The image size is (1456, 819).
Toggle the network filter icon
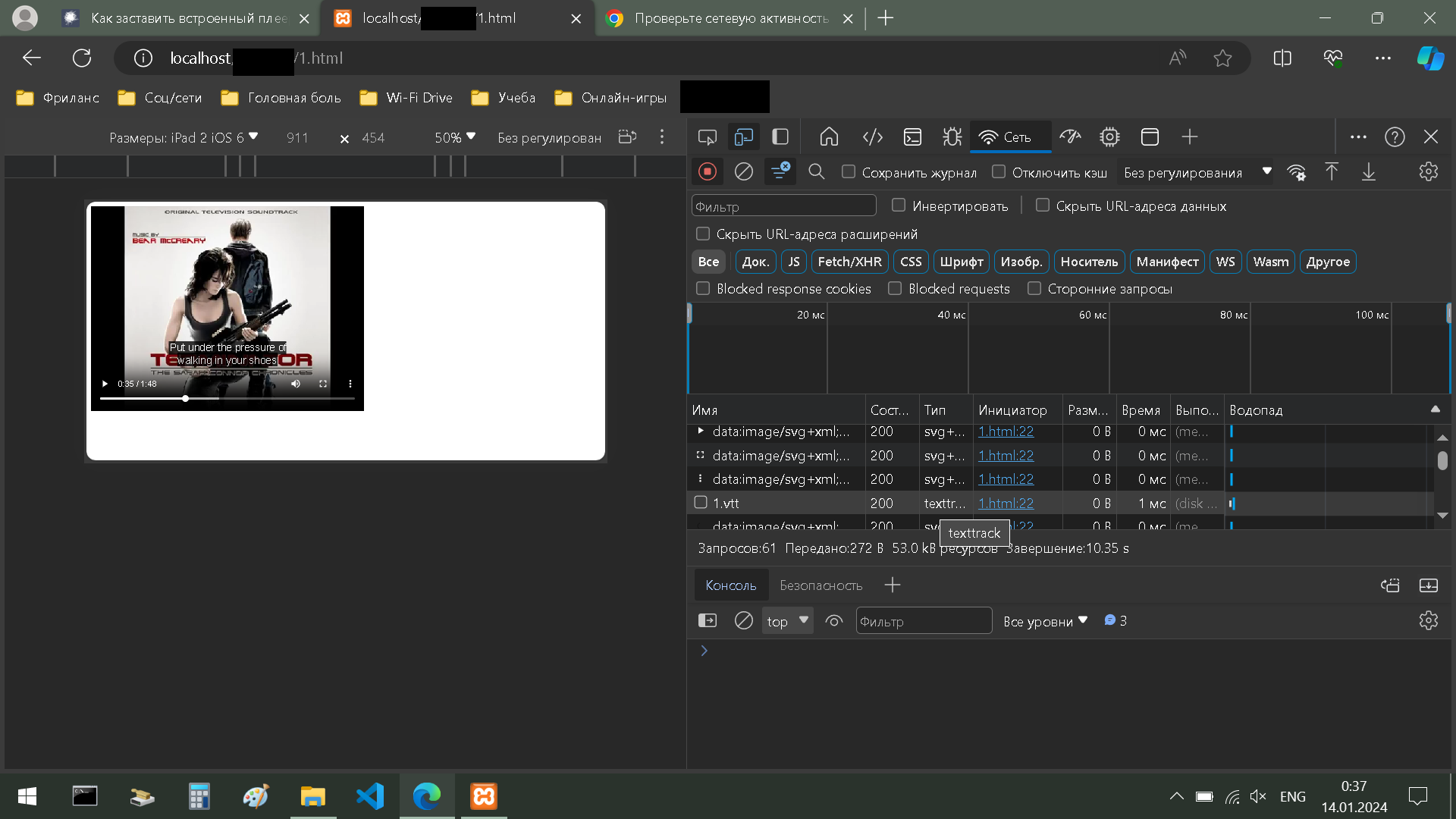click(x=780, y=172)
